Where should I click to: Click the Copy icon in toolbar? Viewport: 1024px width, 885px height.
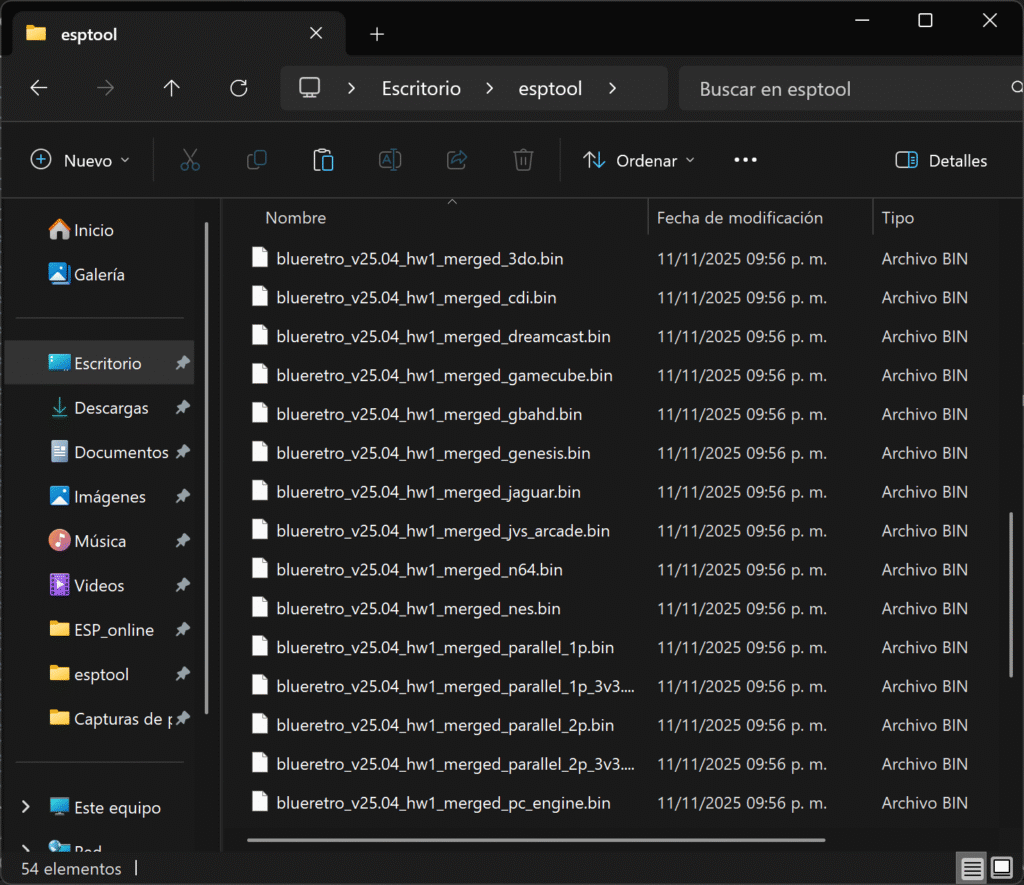coord(257,160)
